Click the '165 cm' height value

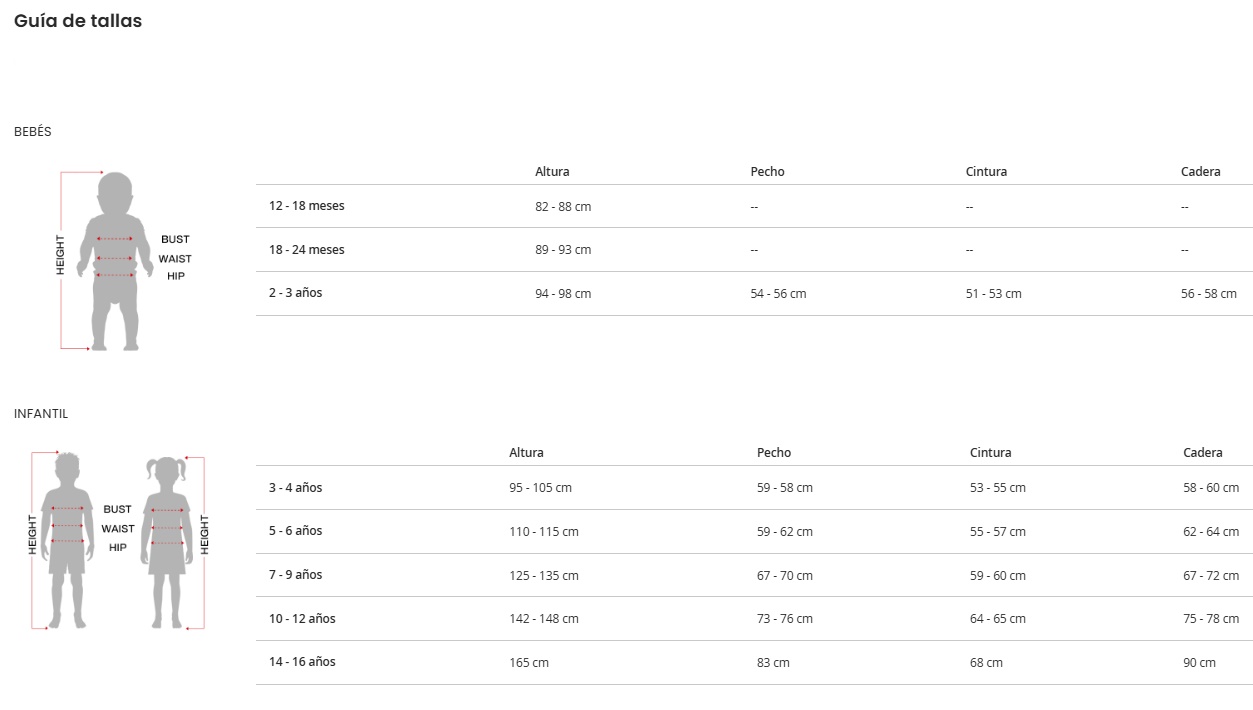tap(529, 663)
